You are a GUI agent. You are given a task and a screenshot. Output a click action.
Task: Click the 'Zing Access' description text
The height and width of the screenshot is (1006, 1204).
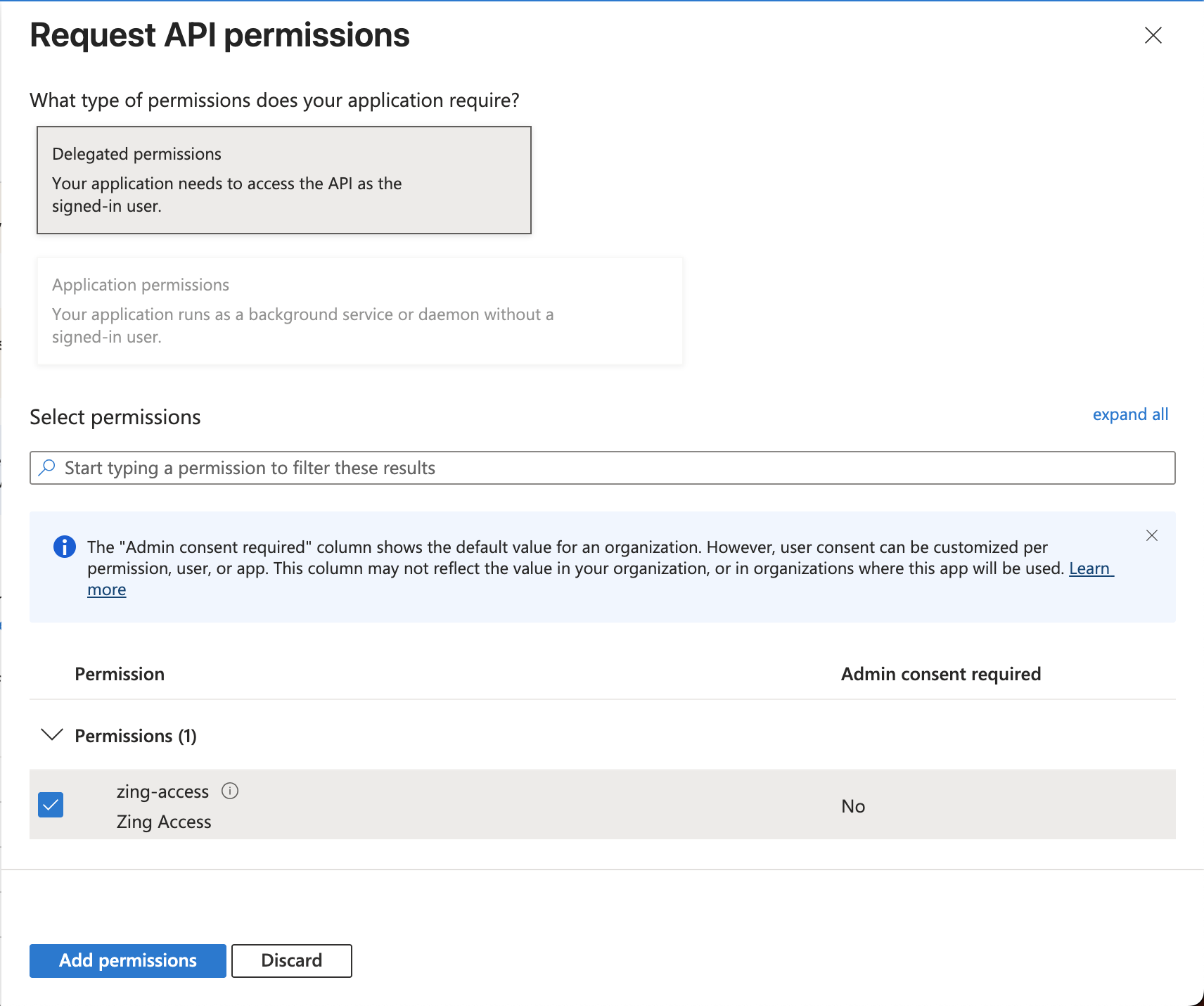(164, 822)
